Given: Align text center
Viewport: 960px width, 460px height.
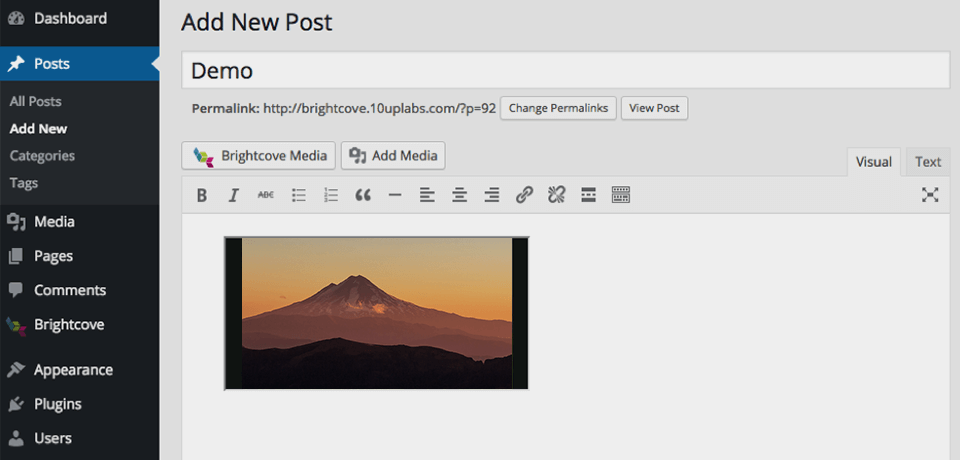Looking at the screenshot, I should 459,195.
